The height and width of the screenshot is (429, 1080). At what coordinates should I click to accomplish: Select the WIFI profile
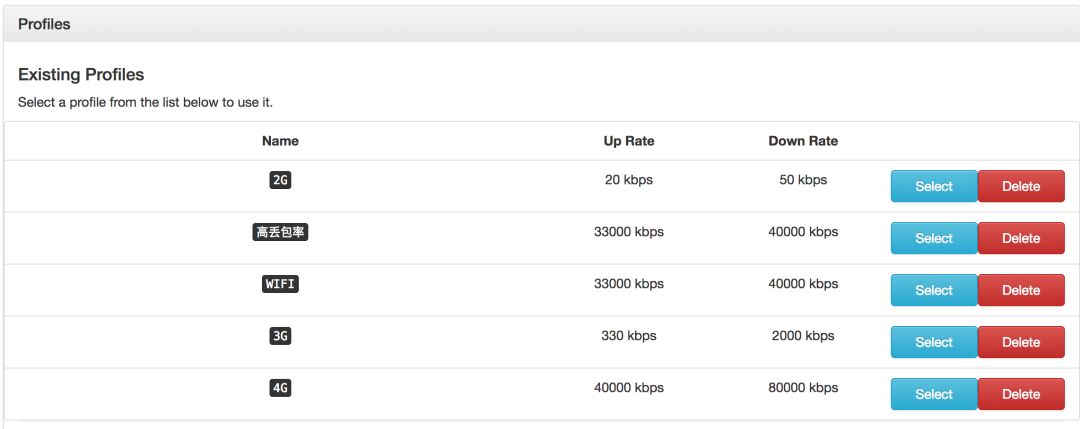click(x=933, y=290)
